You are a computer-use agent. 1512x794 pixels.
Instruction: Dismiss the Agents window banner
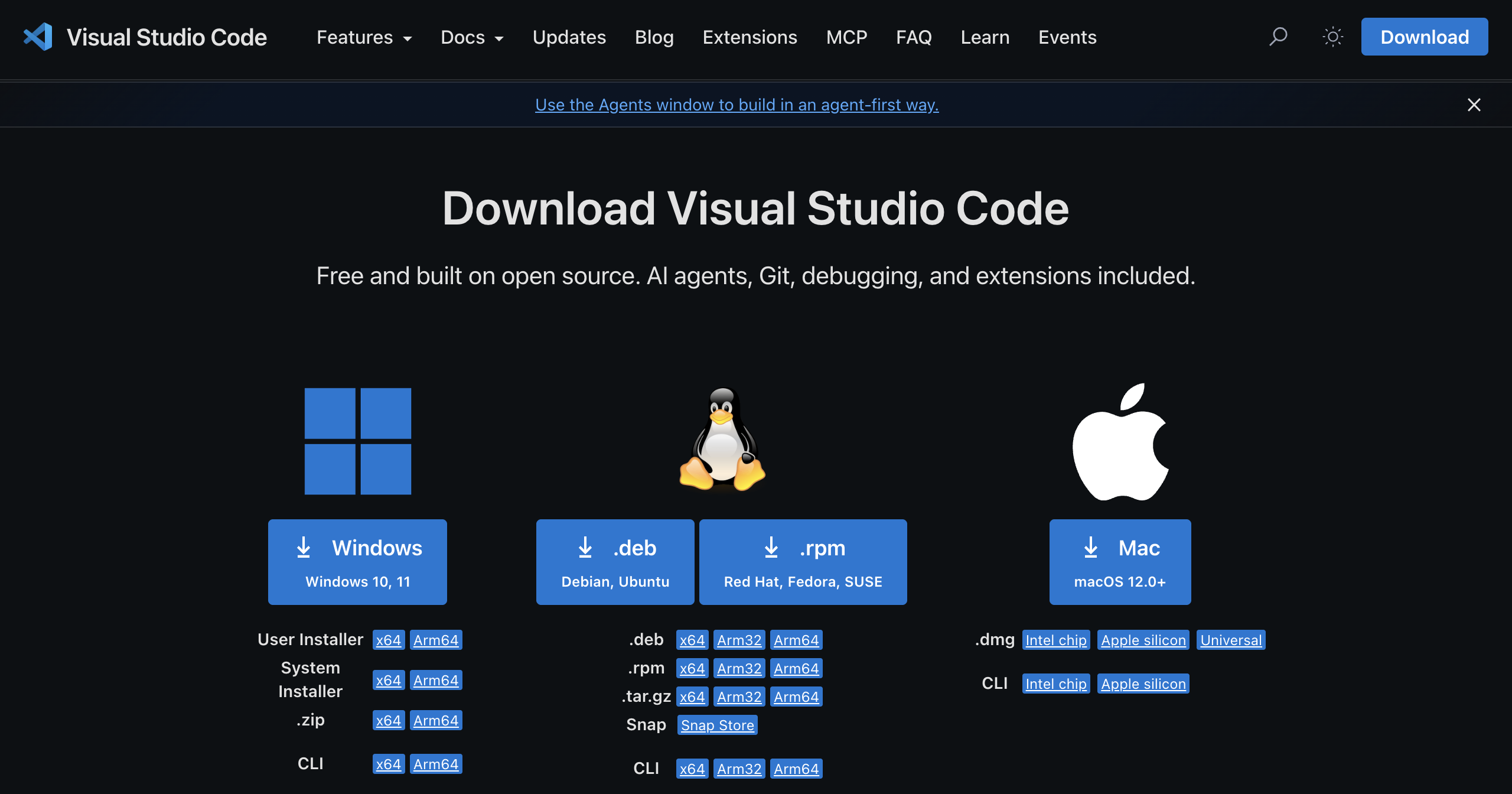[x=1474, y=105]
